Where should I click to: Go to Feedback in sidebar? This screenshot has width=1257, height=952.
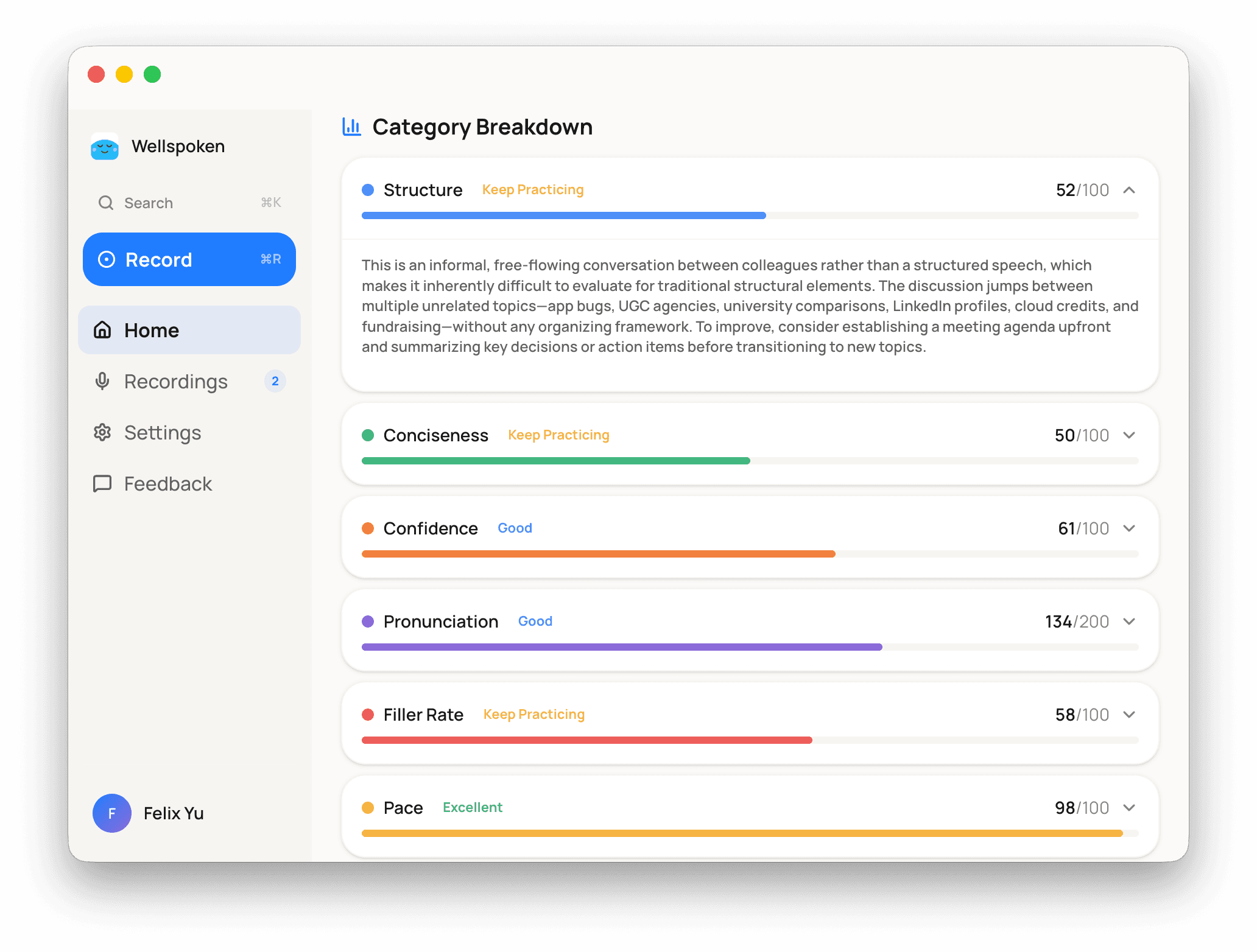(168, 483)
